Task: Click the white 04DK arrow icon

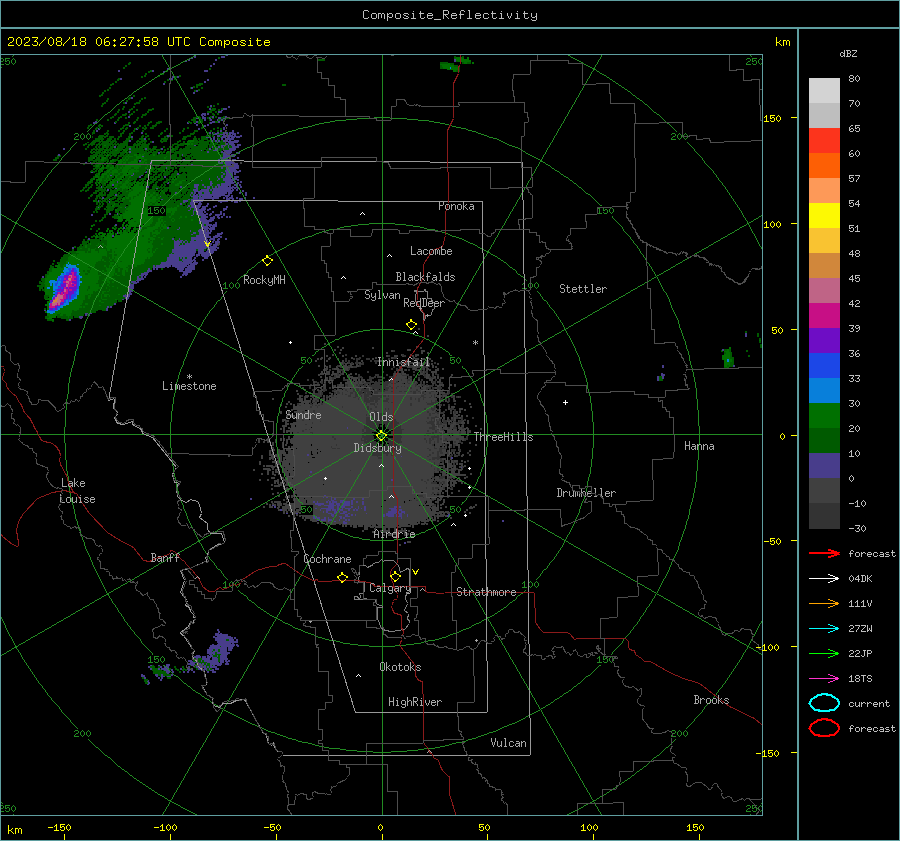Action: click(x=824, y=578)
